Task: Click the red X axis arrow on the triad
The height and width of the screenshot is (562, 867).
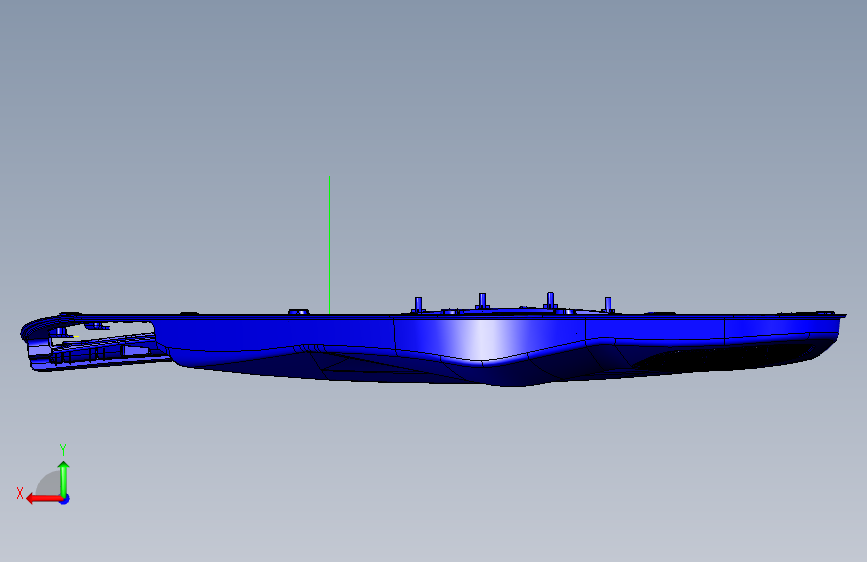Action: [43, 499]
